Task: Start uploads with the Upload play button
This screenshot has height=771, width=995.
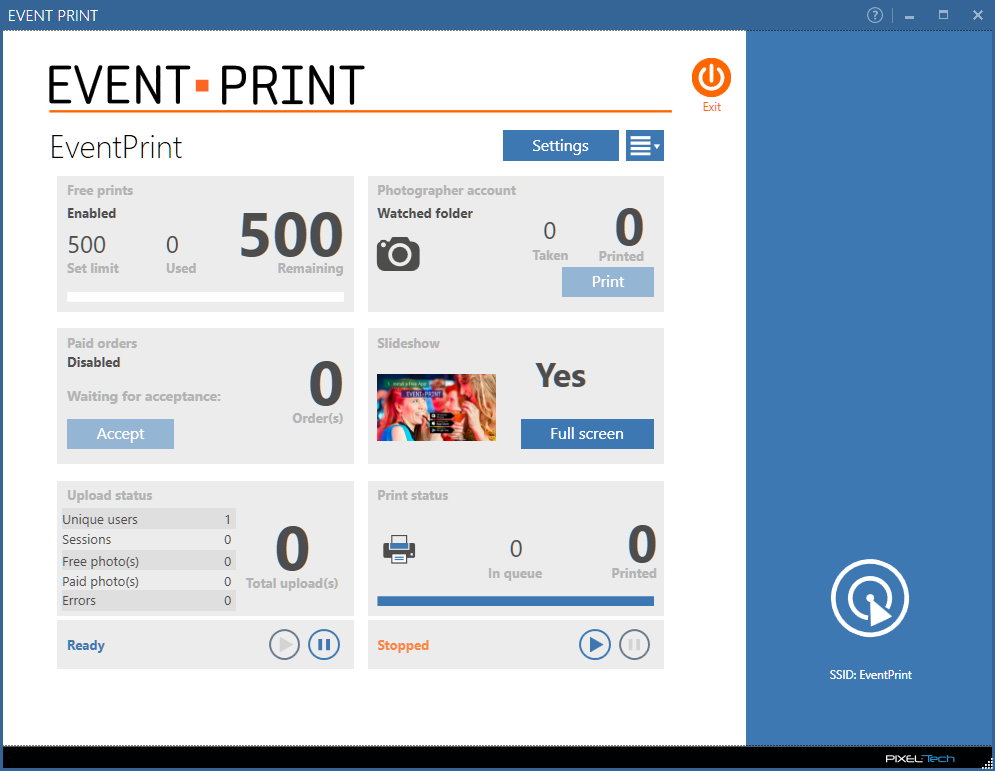Action: 284,645
